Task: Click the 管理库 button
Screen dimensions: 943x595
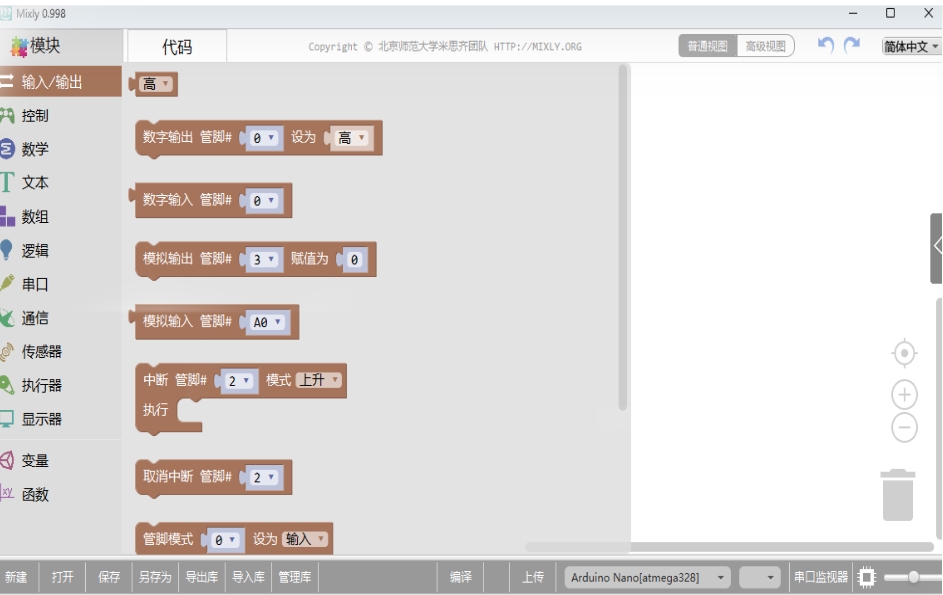Action: [x=295, y=577]
